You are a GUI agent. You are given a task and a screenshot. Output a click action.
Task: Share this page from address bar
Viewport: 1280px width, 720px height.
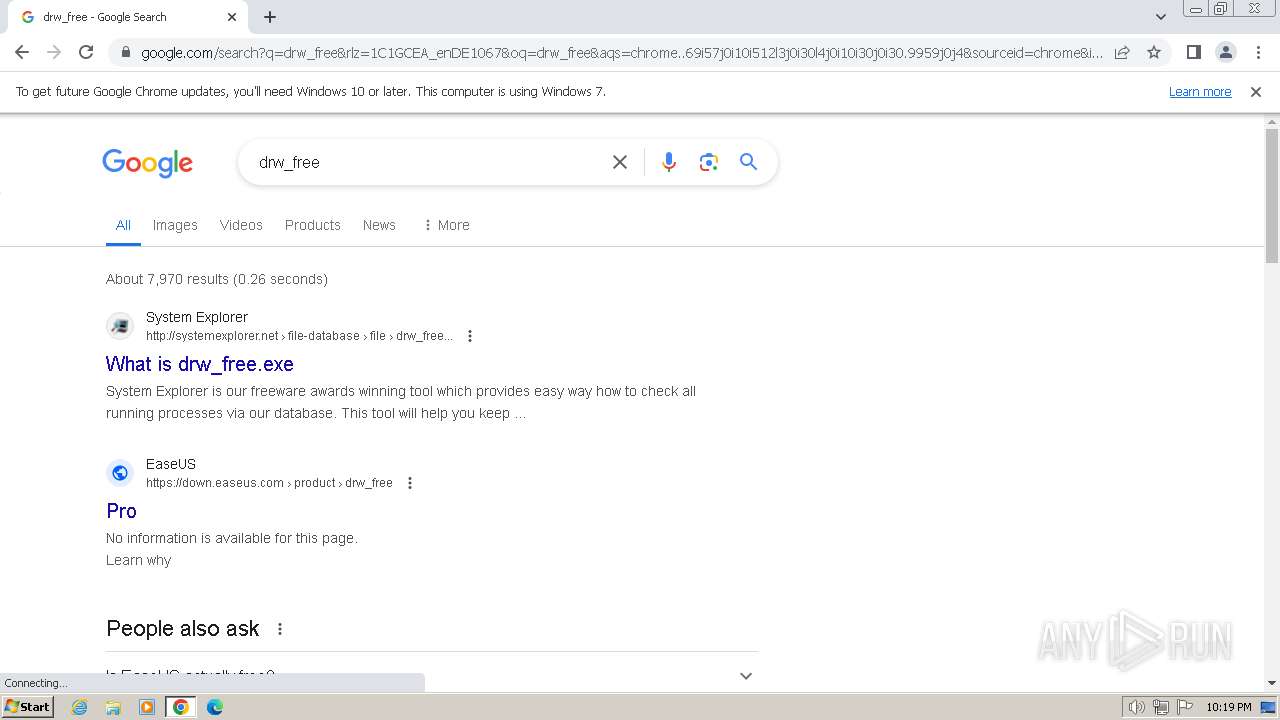(x=1122, y=52)
